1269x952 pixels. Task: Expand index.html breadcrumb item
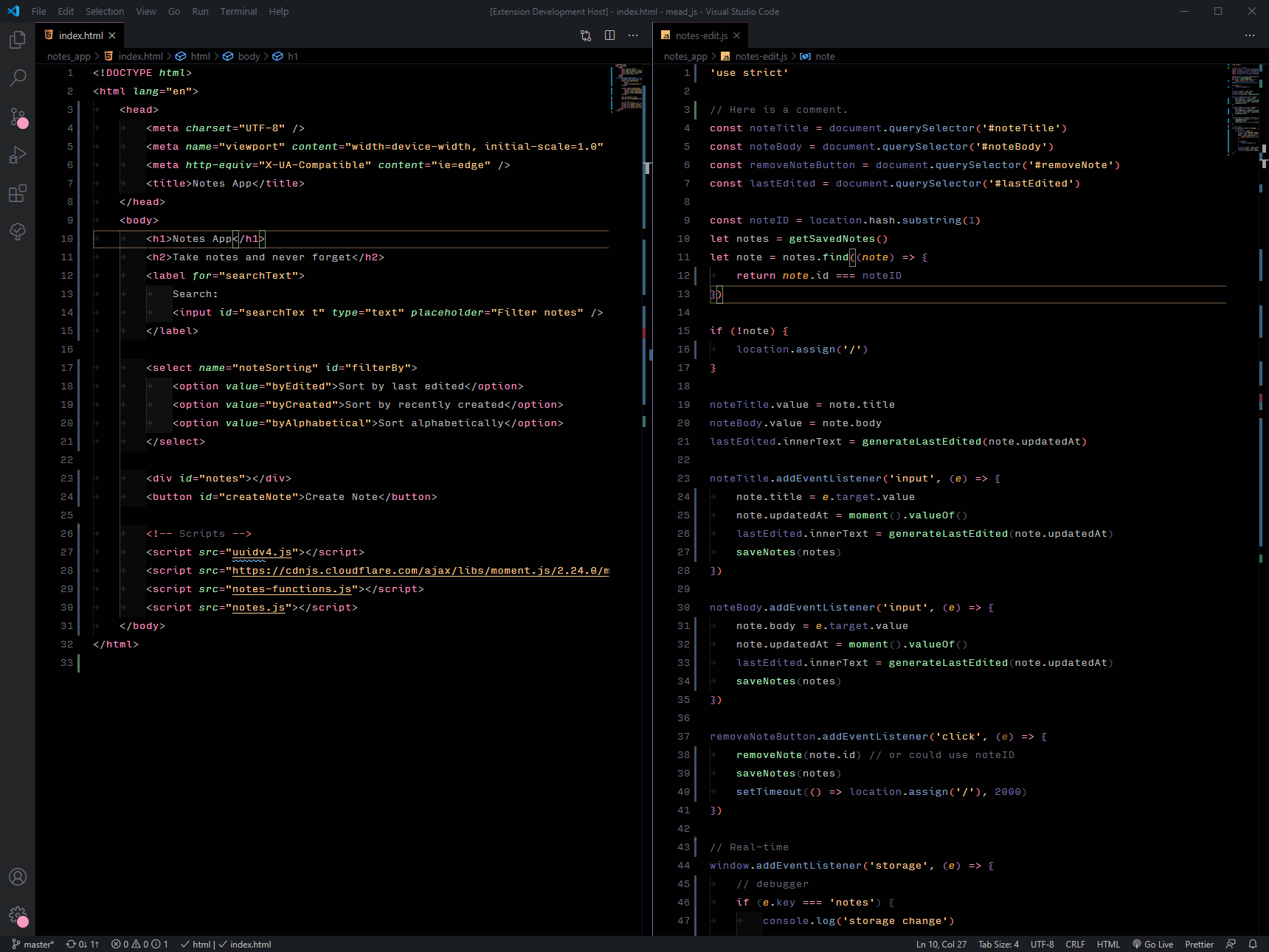134,56
